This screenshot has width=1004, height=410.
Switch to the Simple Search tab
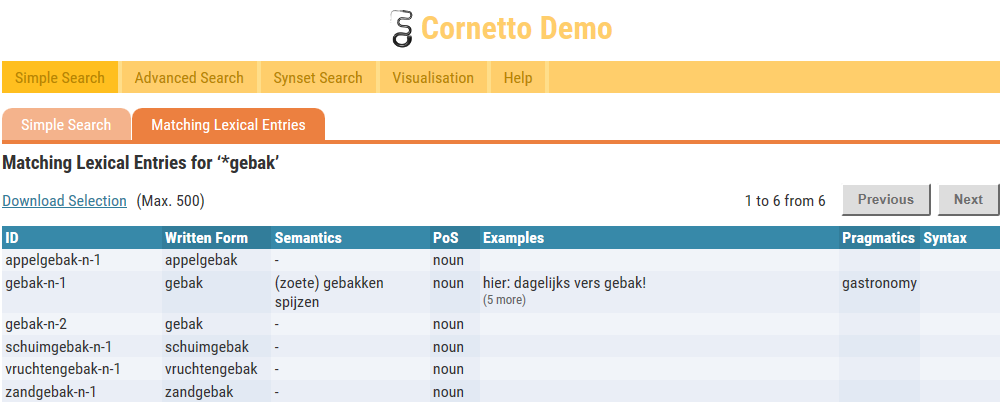pyautogui.click(x=66, y=125)
